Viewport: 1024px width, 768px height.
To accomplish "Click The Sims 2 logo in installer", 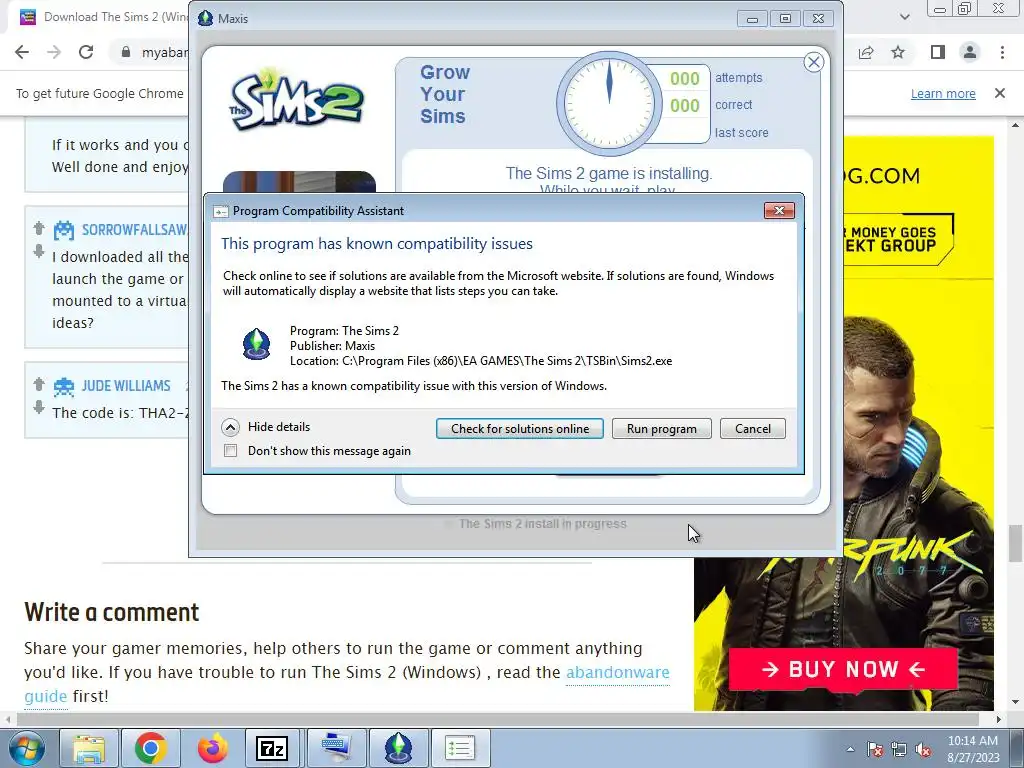I will pyautogui.click(x=296, y=101).
